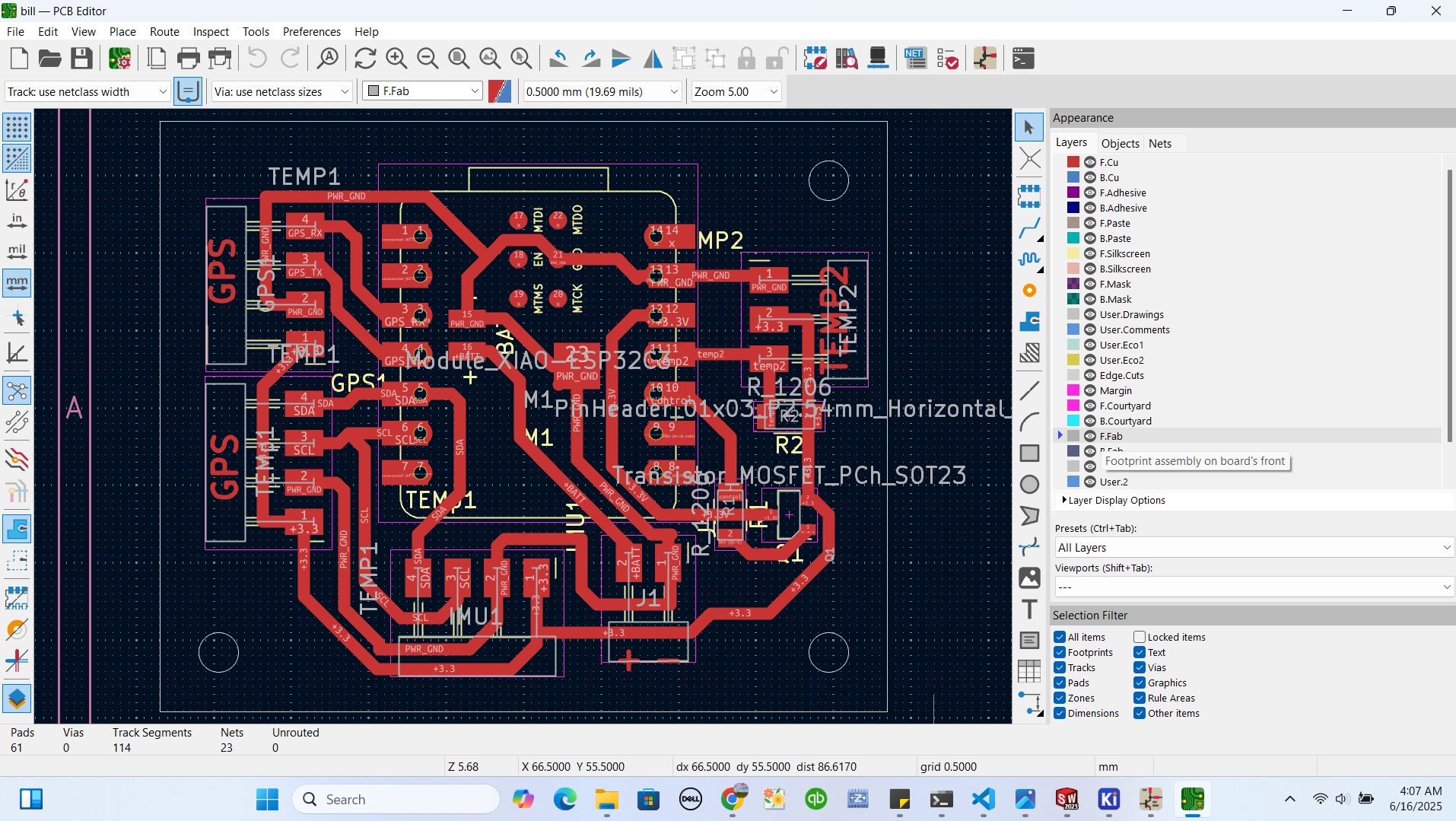The image size is (1456, 821).
Task: Rotate selection counterclockwise
Action: pyautogui.click(x=559, y=59)
